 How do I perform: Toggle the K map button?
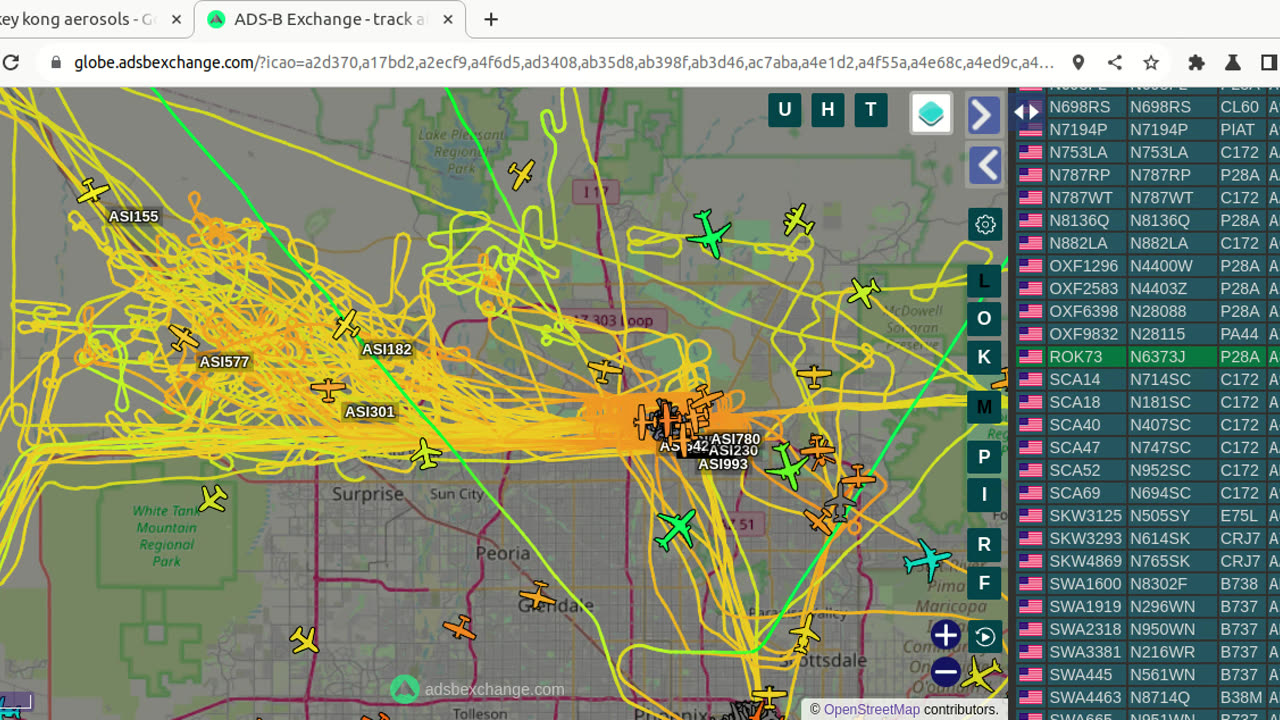pyautogui.click(x=984, y=357)
